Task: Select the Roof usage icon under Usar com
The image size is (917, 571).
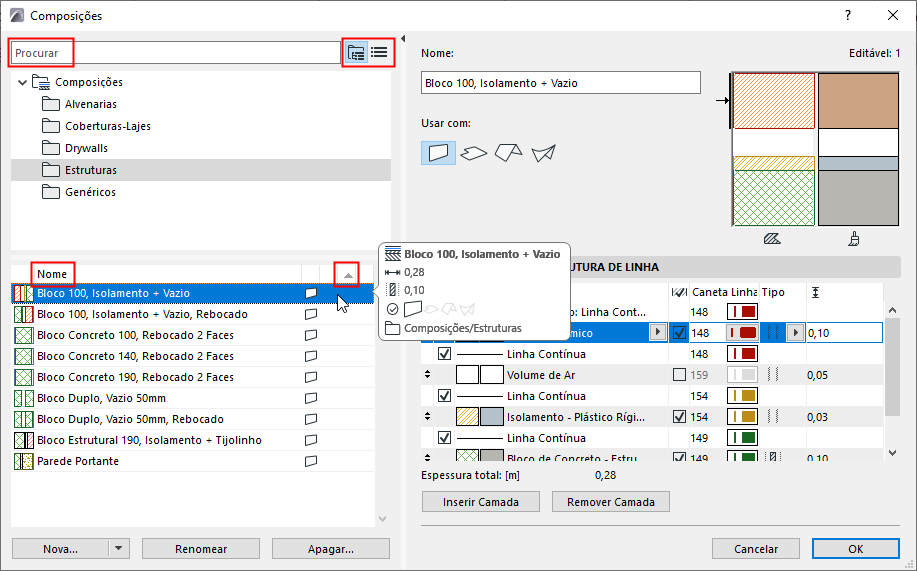Action: point(508,153)
